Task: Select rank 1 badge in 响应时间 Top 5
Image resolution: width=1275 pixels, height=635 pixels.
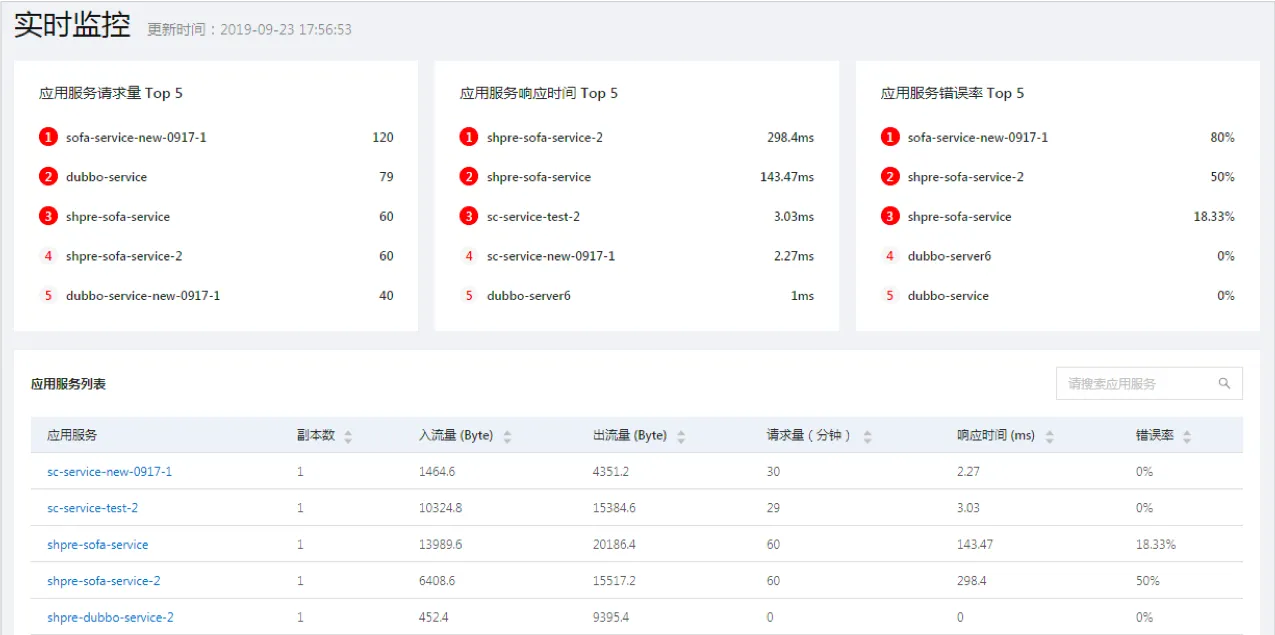Action: [x=469, y=137]
